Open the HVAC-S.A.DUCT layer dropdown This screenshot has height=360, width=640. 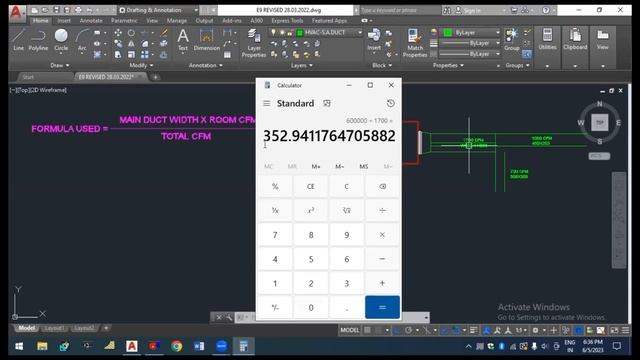[360, 33]
